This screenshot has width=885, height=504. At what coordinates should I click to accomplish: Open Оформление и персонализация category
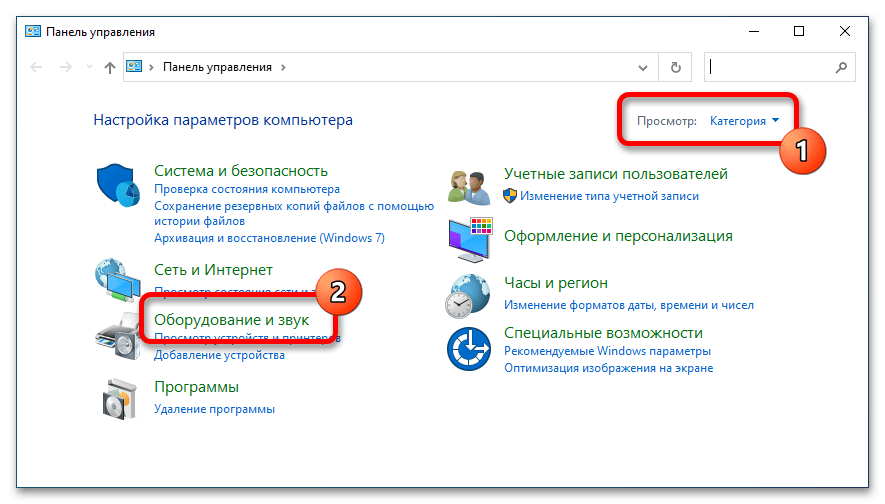click(x=618, y=236)
